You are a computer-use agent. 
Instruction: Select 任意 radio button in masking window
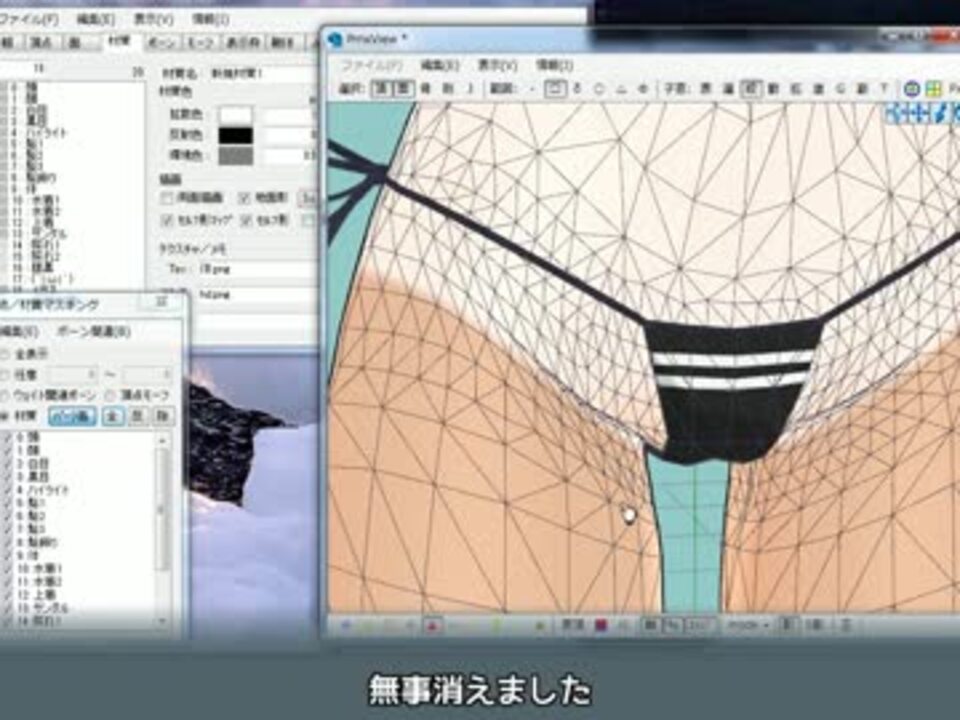5,374
